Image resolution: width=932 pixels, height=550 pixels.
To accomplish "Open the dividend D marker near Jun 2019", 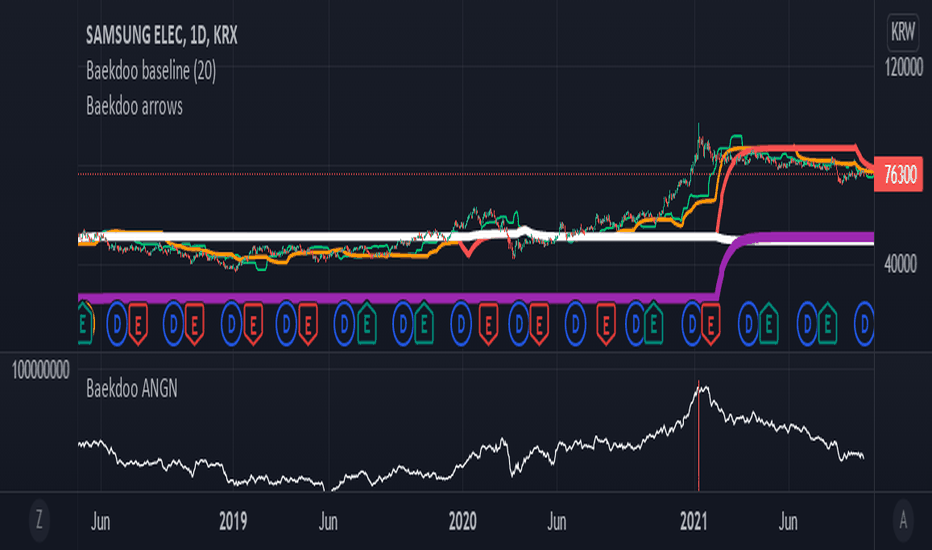I will tap(344, 324).
